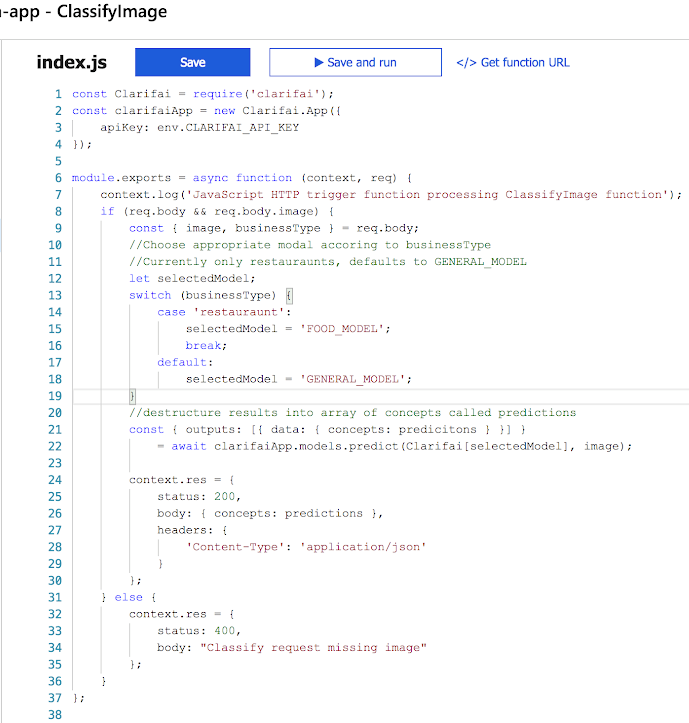689x723 pixels.
Task: Click the play triangle in Save and run
Action: (319, 62)
